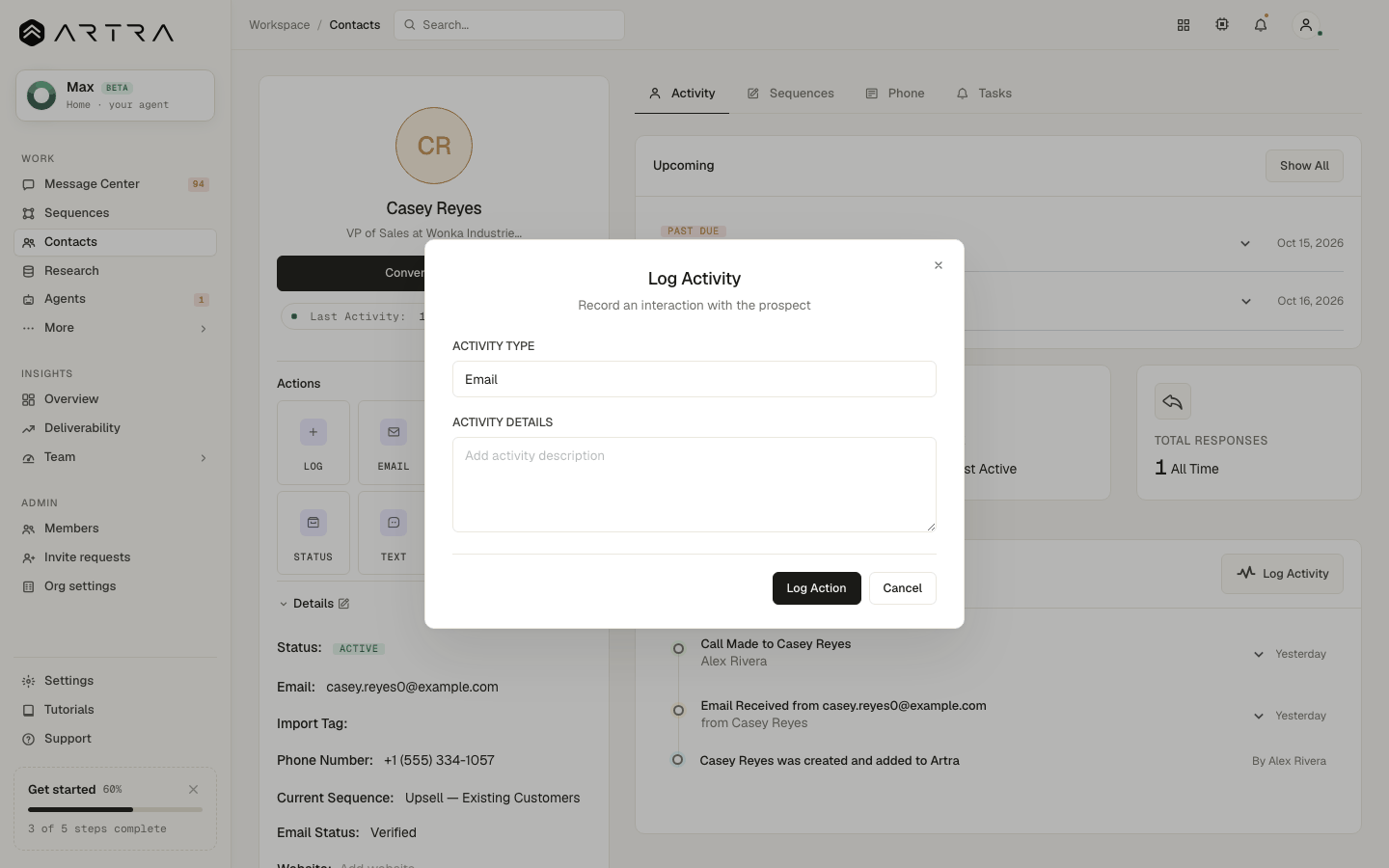Expand the Oct 15, 2026 upcoming item
The image size is (1389, 868).
[x=1245, y=243]
